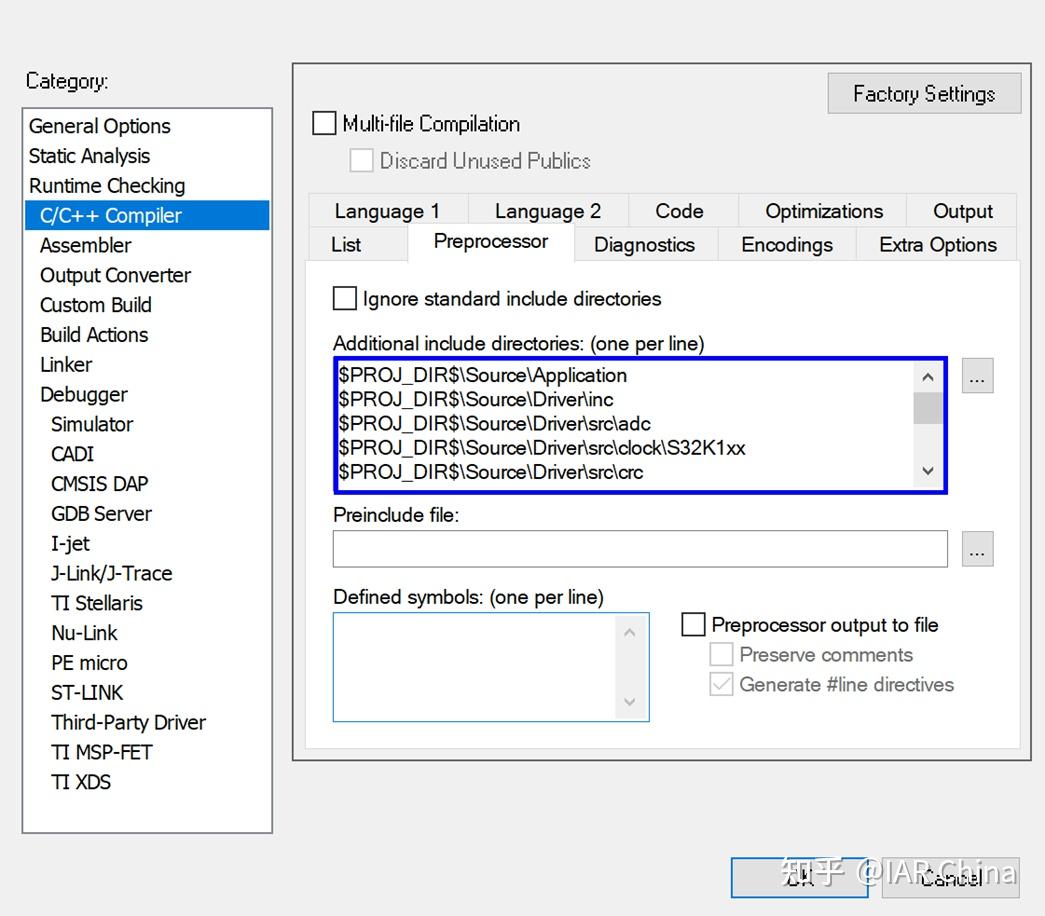Confirm changes with the OK button

(799, 877)
